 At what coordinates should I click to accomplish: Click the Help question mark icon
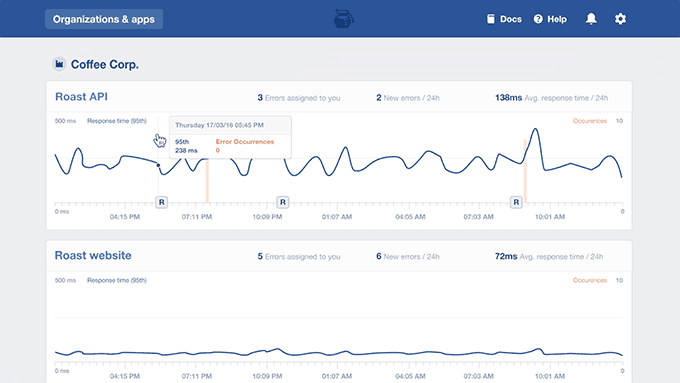[x=538, y=19]
